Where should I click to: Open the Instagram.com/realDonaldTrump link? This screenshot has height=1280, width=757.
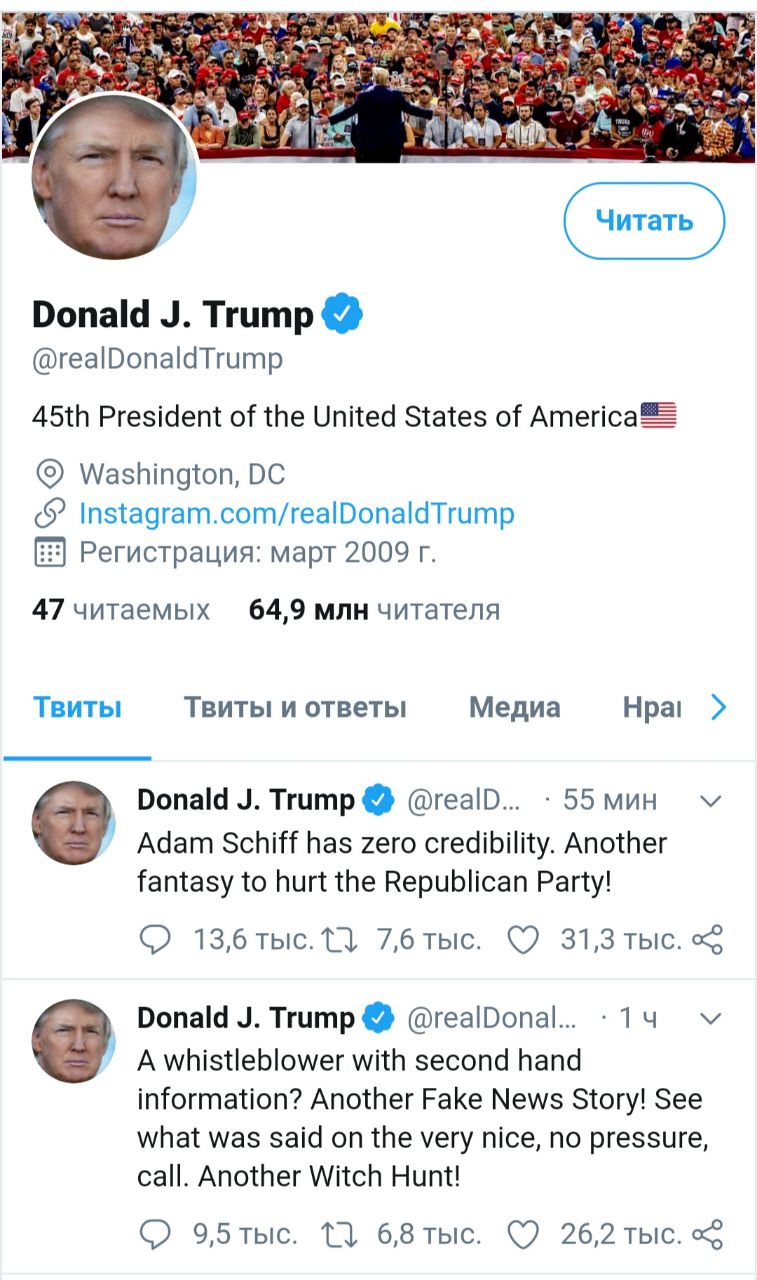[296, 513]
